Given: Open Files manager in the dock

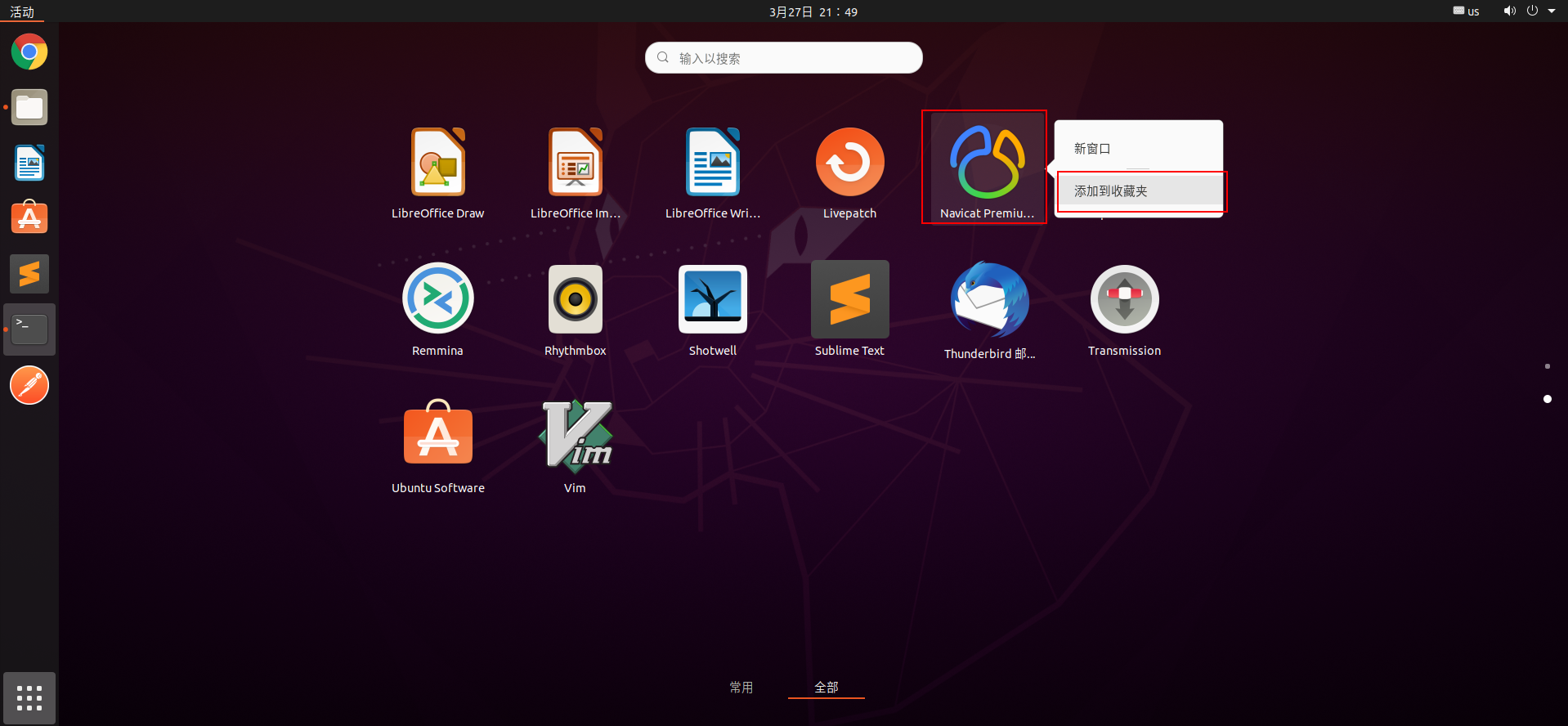Looking at the screenshot, I should (29, 107).
